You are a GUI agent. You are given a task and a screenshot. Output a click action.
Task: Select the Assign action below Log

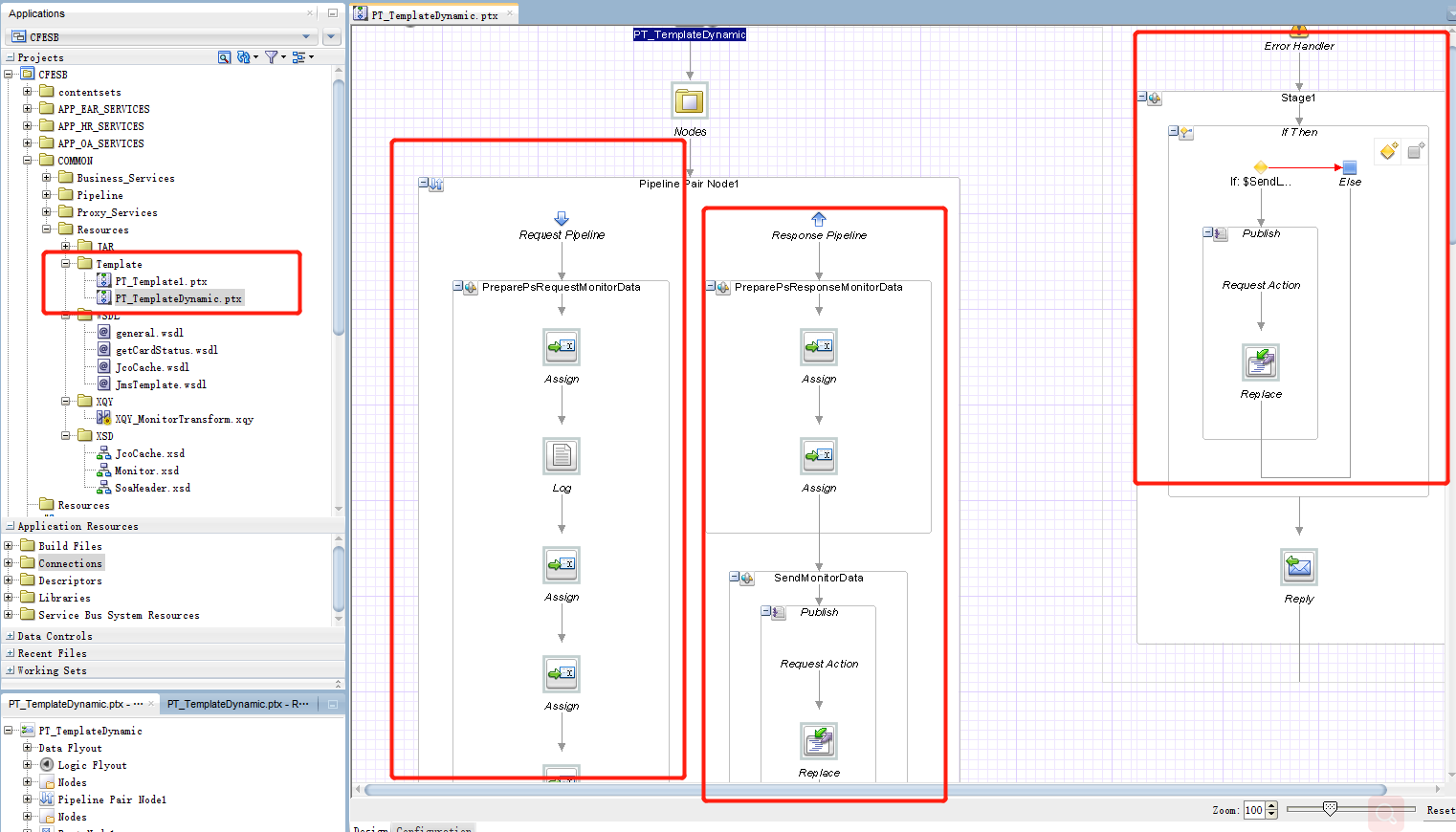[562, 564]
